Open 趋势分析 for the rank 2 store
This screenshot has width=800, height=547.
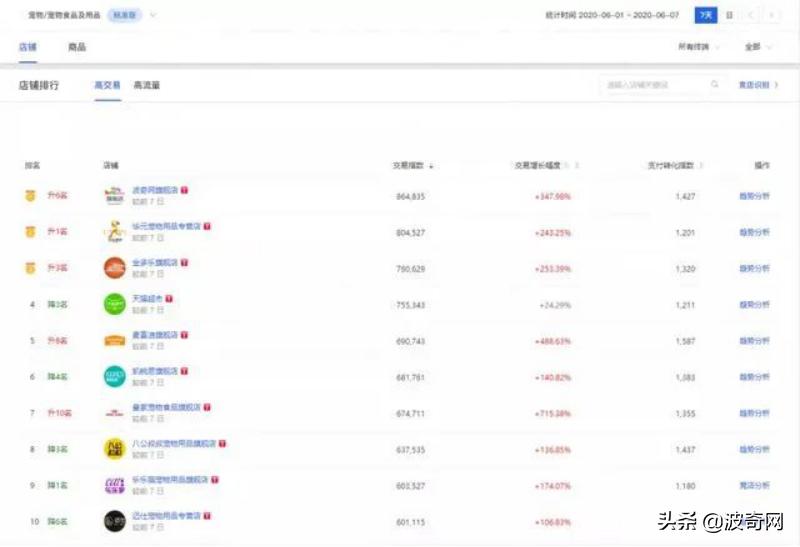click(754, 232)
